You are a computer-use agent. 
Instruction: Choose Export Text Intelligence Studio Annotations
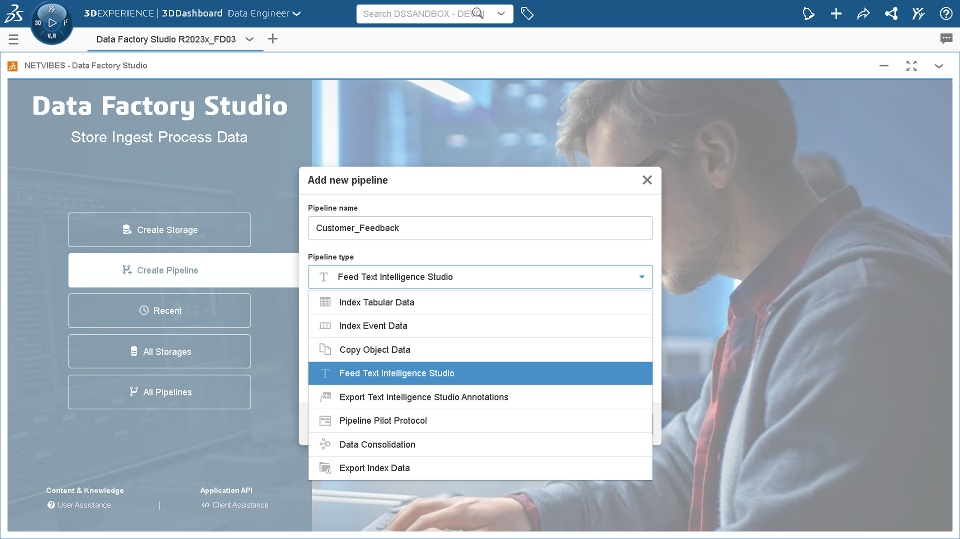(480, 397)
